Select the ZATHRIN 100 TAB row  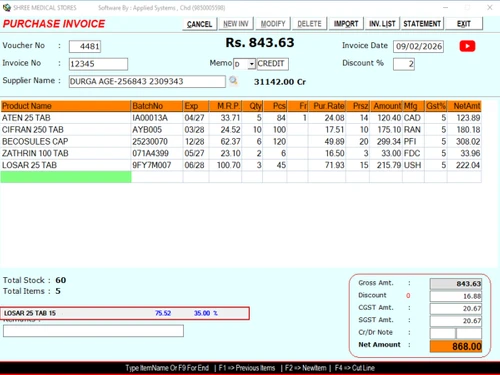point(241,153)
